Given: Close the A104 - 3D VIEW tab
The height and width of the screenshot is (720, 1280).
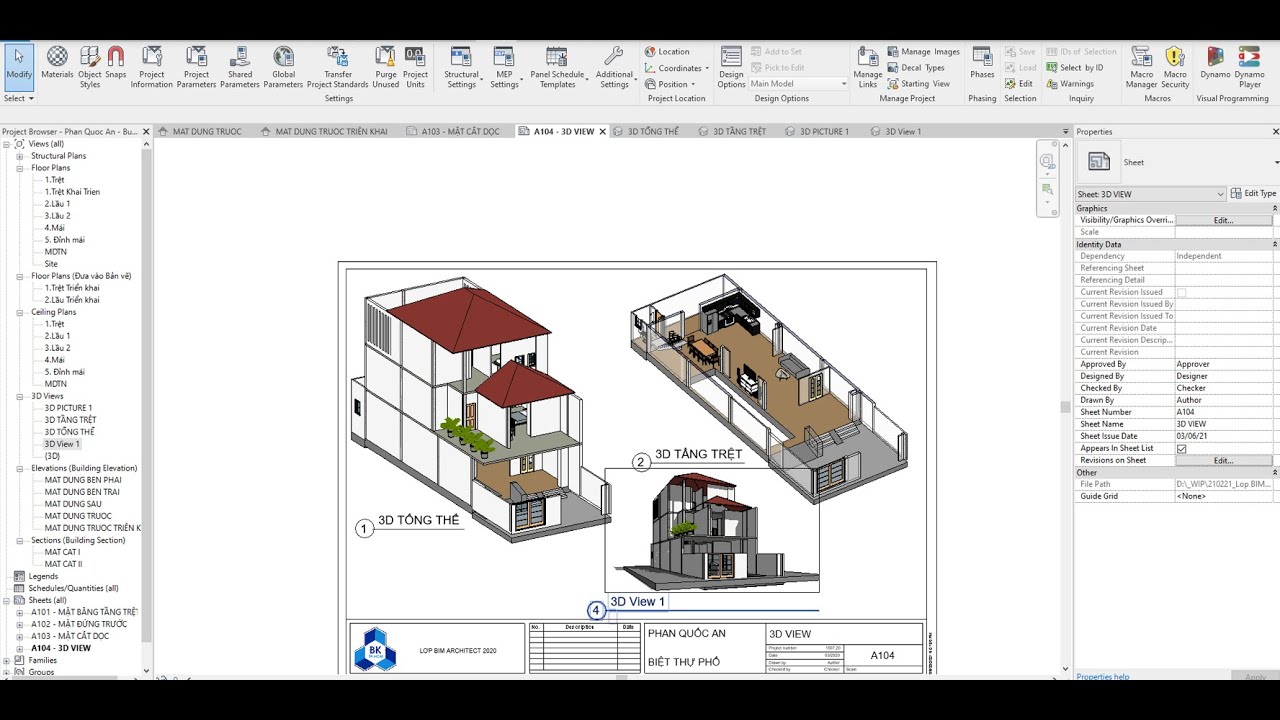Looking at the screenshot, I should coord(602,131).
